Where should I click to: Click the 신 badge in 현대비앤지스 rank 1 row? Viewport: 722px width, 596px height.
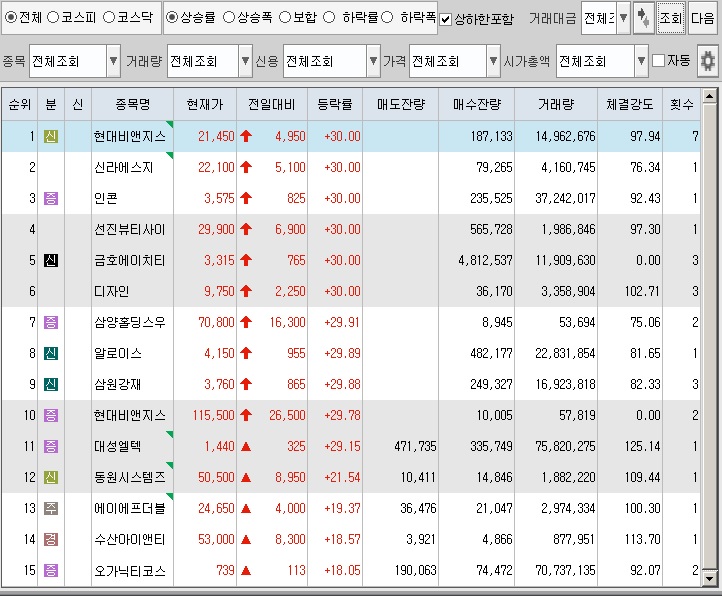pos(51,136)
